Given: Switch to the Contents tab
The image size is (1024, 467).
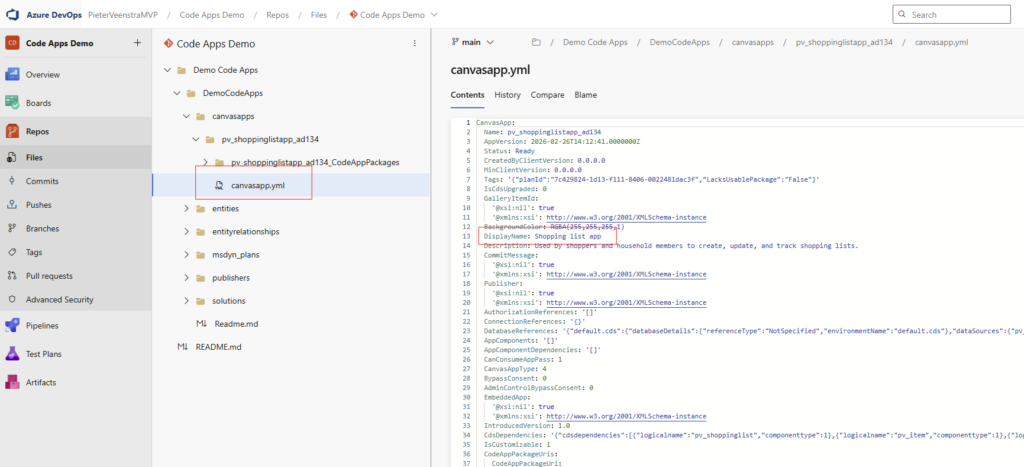Looking at the screenshot, I should coord(468,95).
